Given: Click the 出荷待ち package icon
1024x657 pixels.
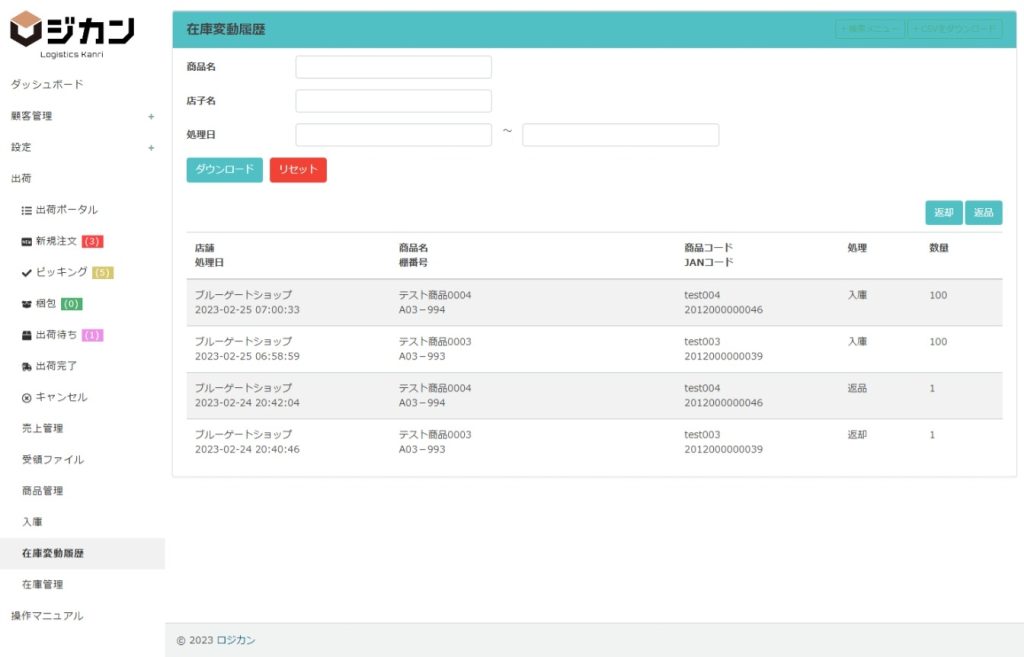Looking at the screenshot, I should point(27,335).
